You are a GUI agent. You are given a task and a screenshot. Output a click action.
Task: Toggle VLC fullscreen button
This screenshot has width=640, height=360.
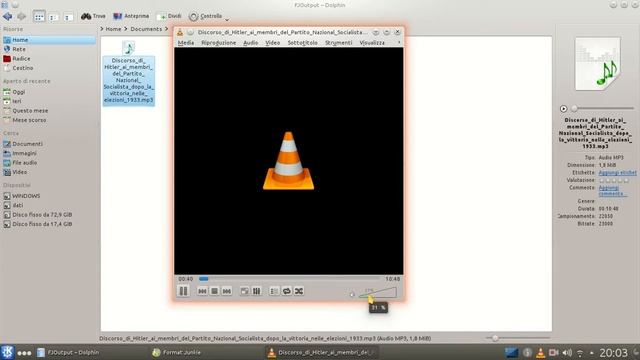[244, 291]
